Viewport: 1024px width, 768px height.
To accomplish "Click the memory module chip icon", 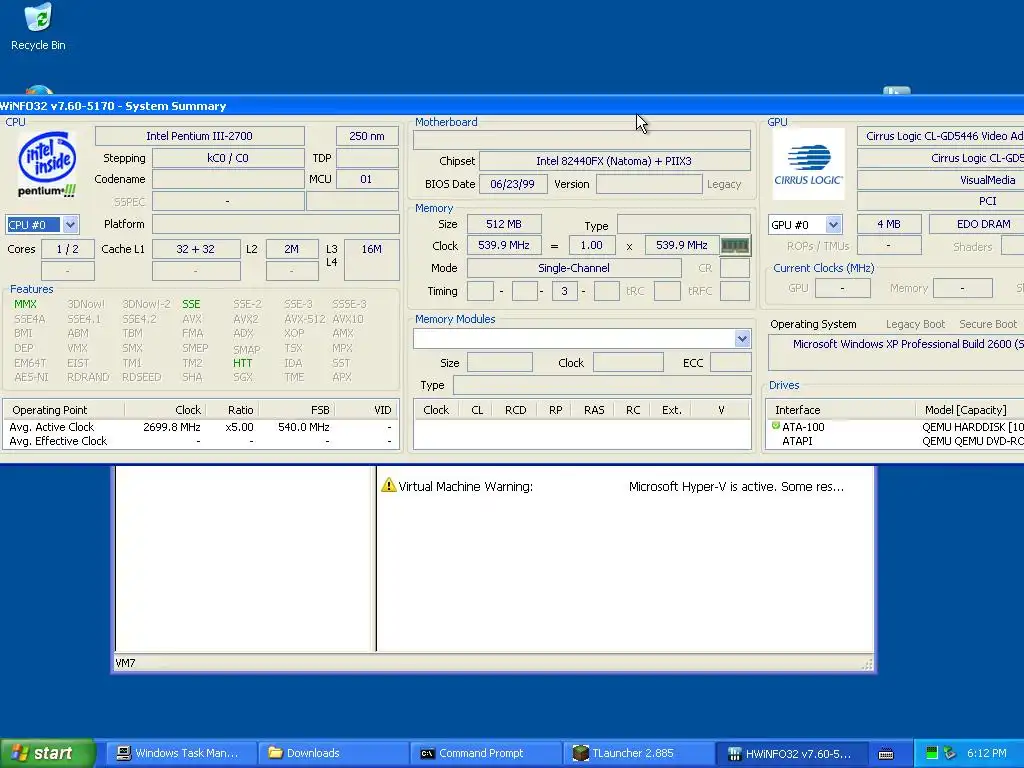I will pos(735,246).
